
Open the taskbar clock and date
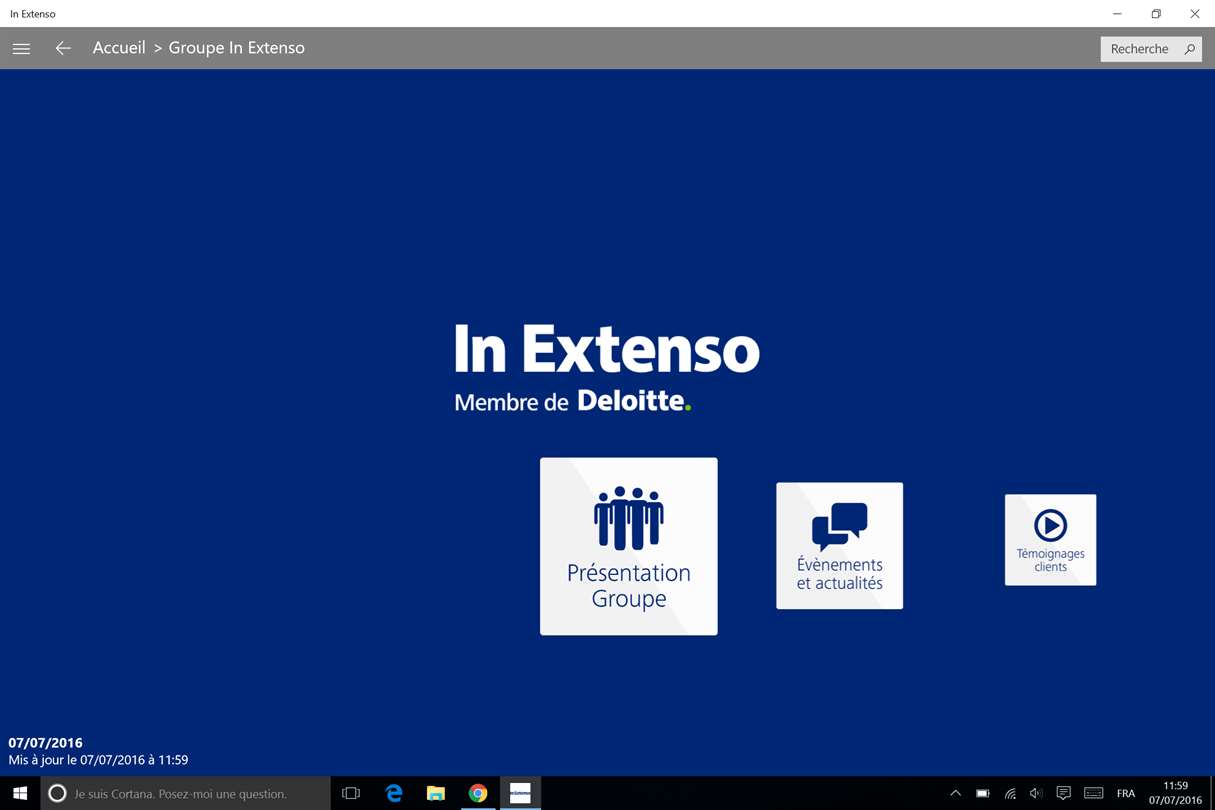pyautogui.click(x=1176, y=793)
